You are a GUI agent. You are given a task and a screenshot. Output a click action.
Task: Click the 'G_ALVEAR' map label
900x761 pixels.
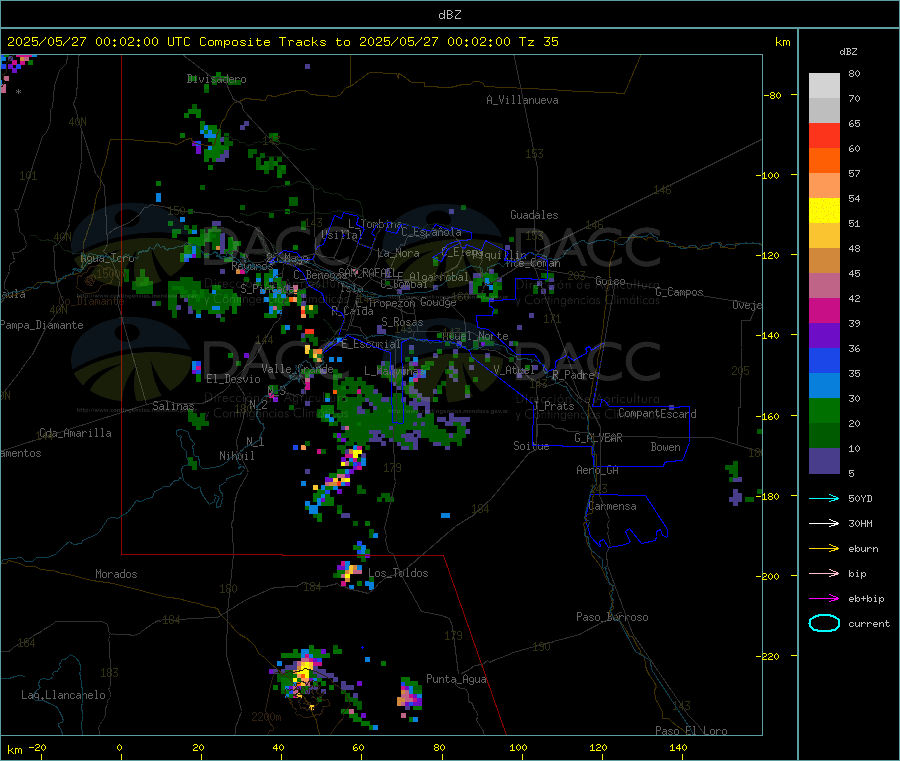(598, 438)
